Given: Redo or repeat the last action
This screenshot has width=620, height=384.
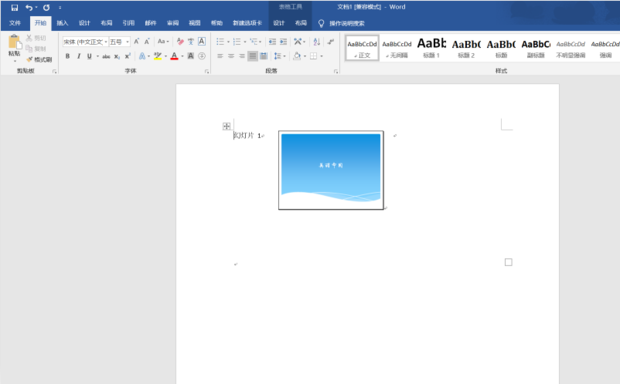Looking at the screenshot, I should 47,8.
